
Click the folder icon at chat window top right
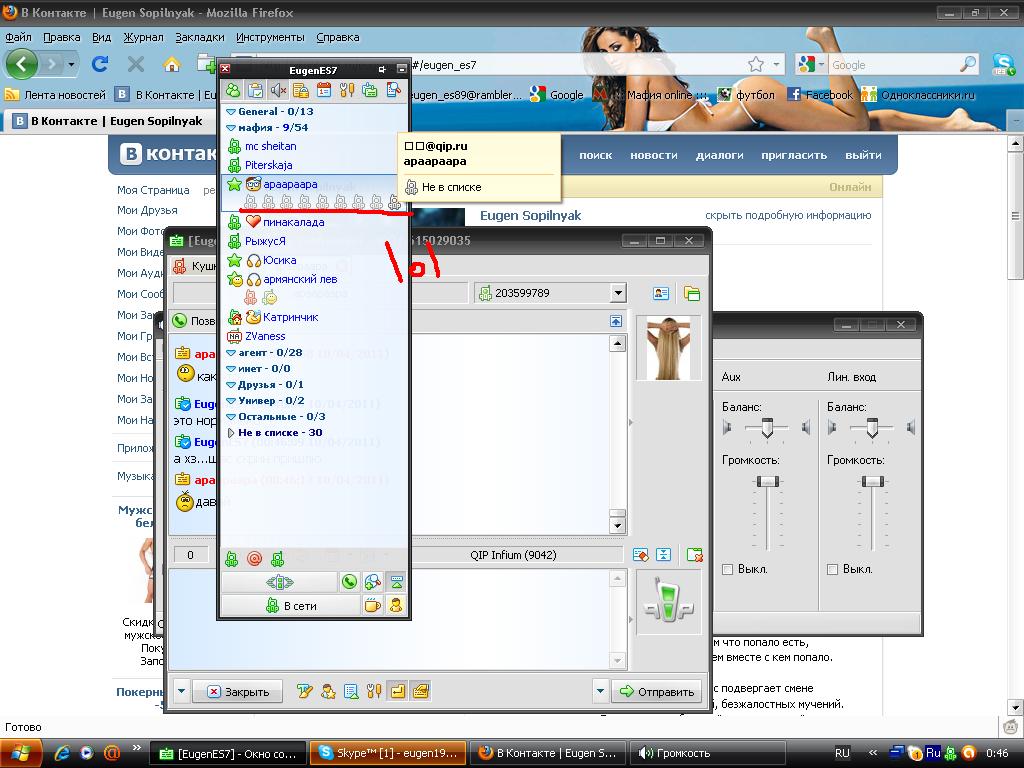click(692, 294)
